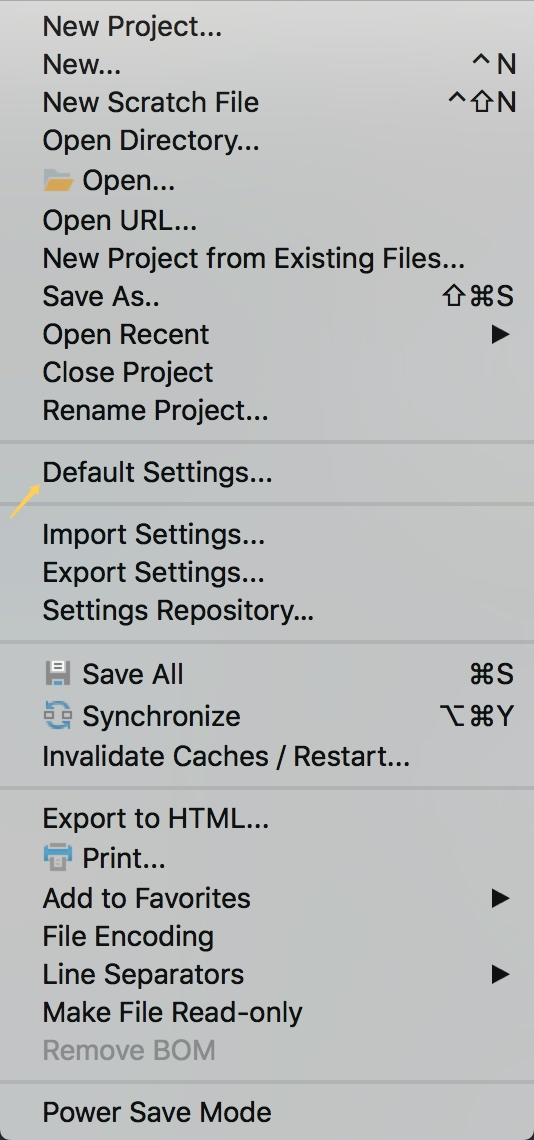Toggle Make File Read-only

[267, 1012]
